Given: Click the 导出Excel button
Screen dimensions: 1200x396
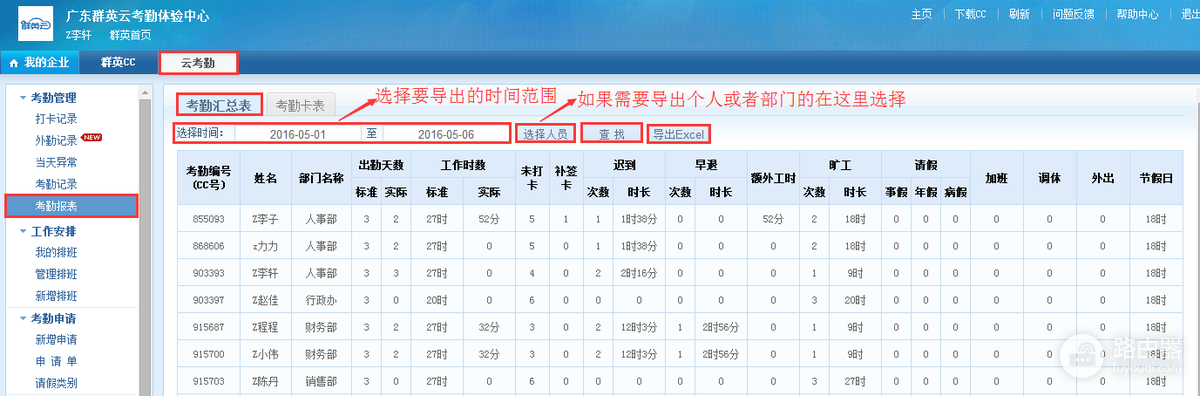Looking at the screenshot, I should (x=679, y=134).
